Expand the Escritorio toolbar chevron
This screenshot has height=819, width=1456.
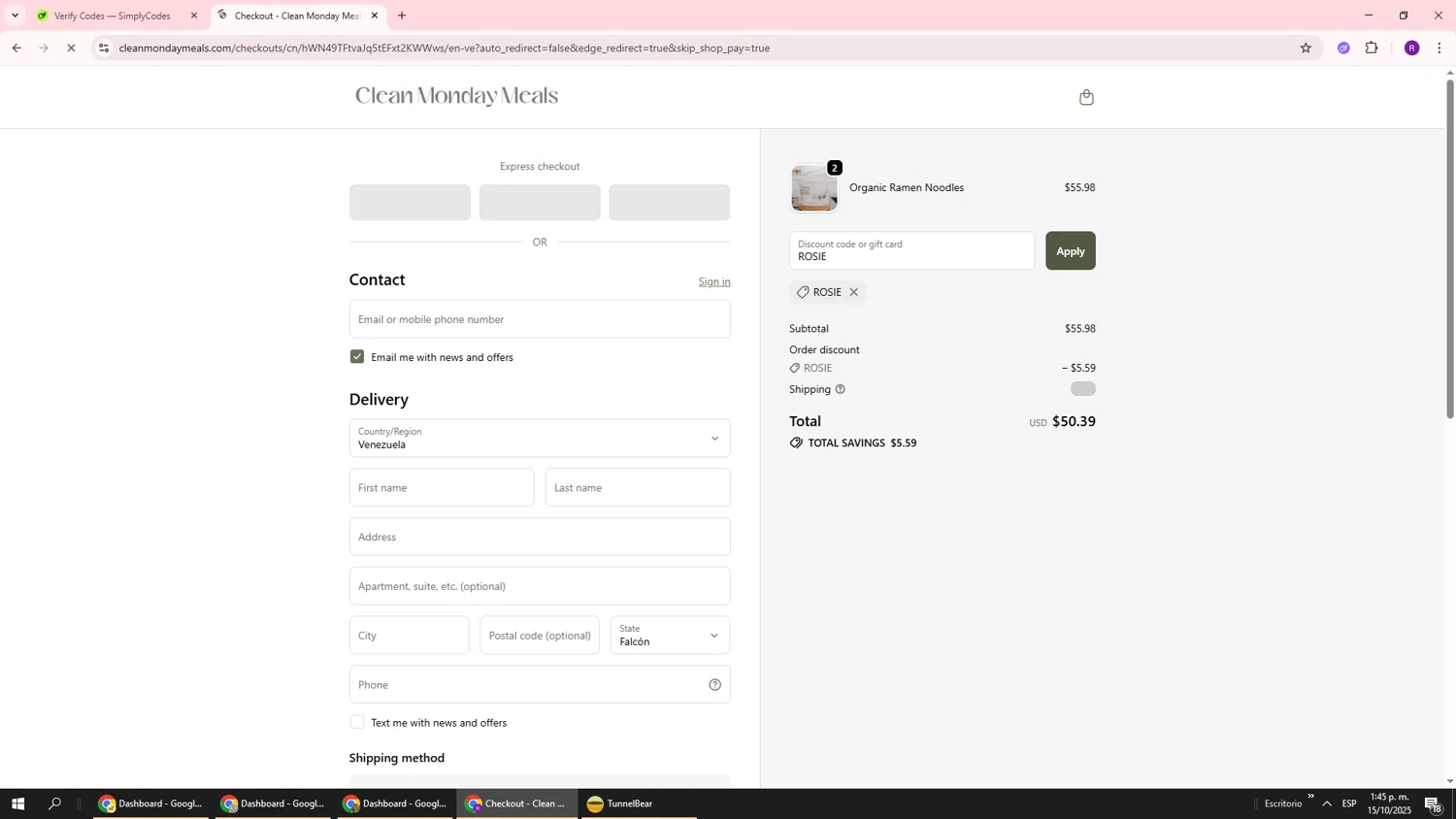point(1310,797)
